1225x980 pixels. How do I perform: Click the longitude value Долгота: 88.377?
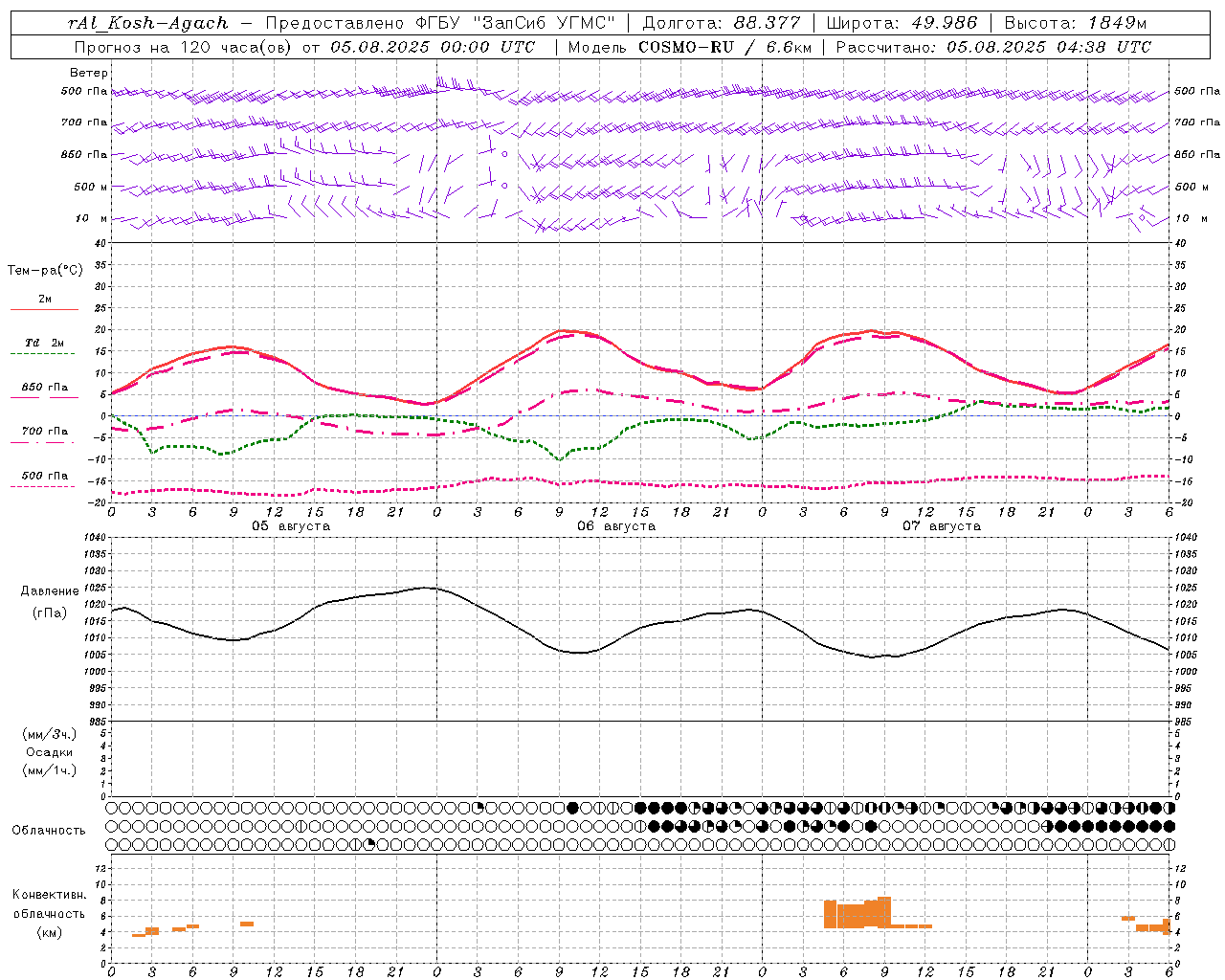point(723,23)
